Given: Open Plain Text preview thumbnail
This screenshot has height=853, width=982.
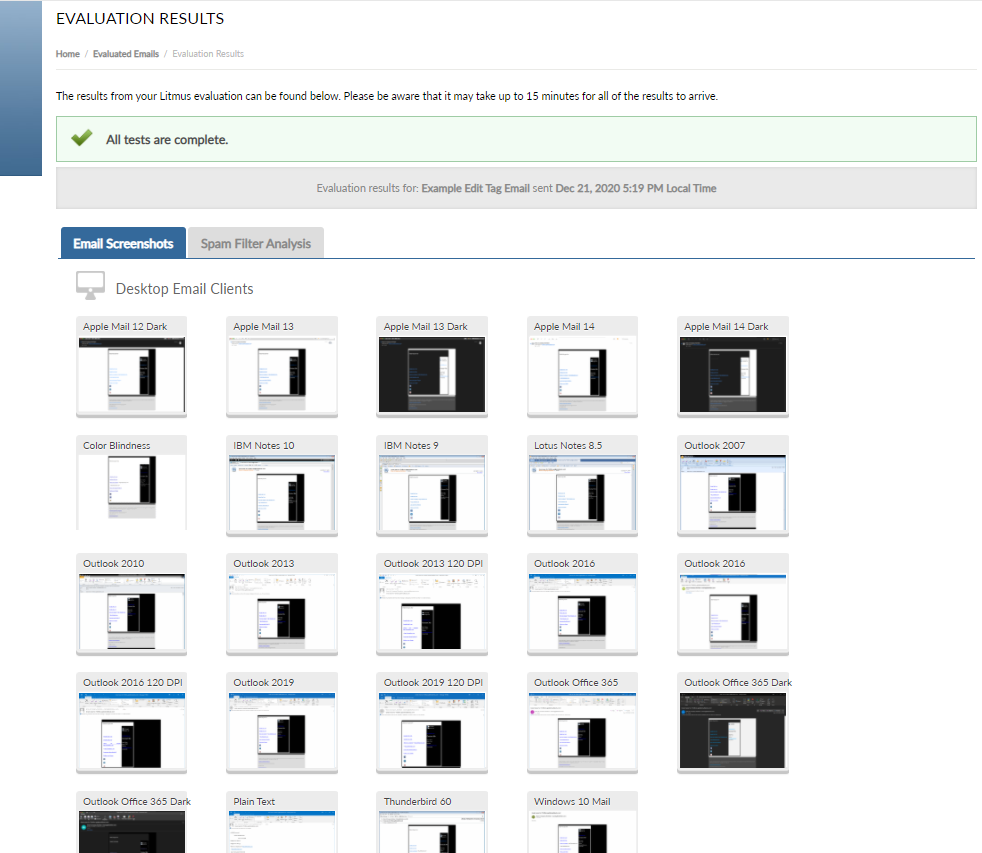Looking at the screenshot, I should (282, 832).
